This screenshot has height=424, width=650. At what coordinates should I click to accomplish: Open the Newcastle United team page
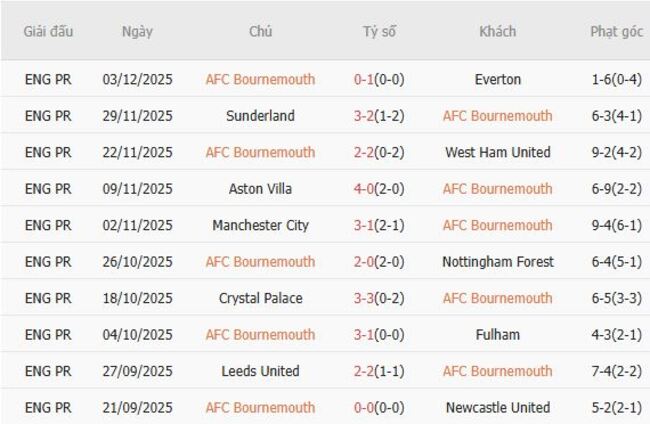[x=497, y=408]
